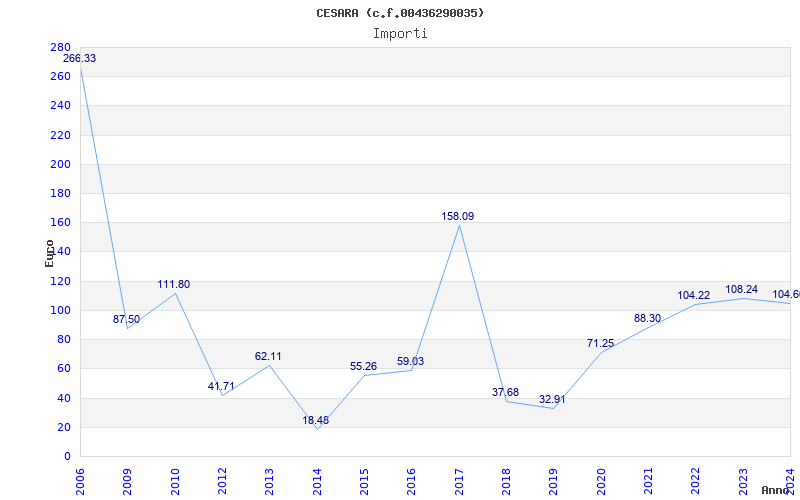Viewport: 800px width, 500px height.
Task: Click the 280 y-axis tick label
Action: tap(61, 47)
